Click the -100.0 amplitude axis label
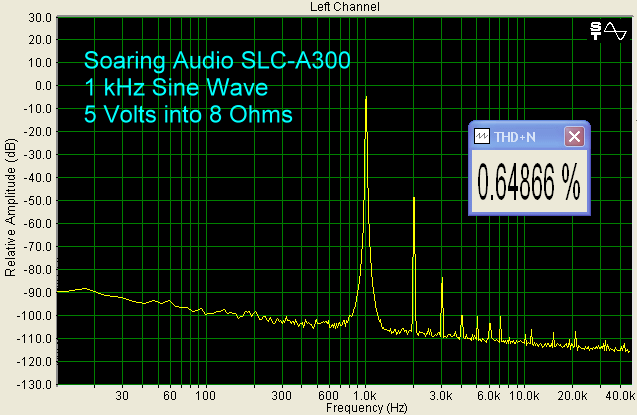 35,316
